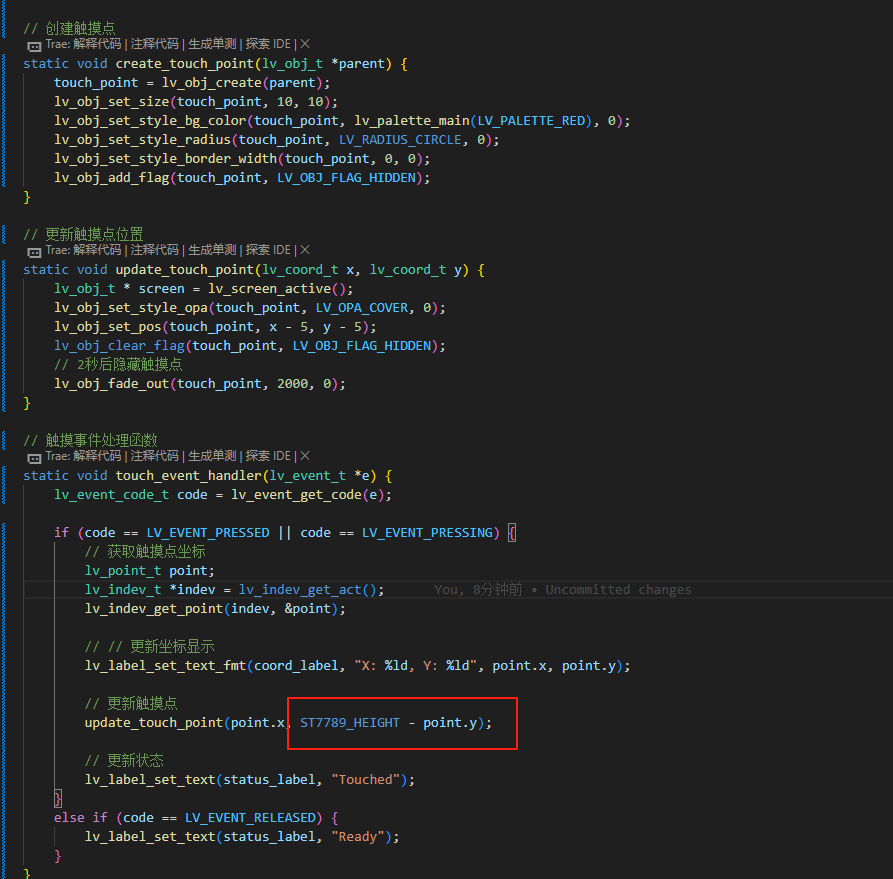This screenshot has height=879, width=893.
Task: Click the lv_obj_set_size function call
Action: (x=112, y=102)
